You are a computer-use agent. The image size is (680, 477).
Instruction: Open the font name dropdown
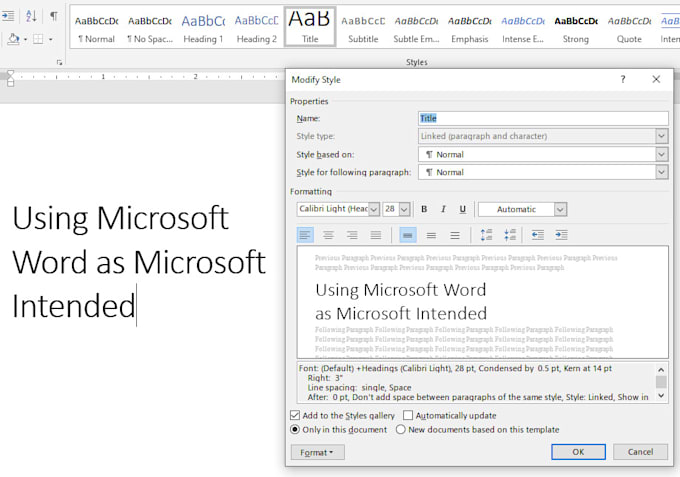374,209
